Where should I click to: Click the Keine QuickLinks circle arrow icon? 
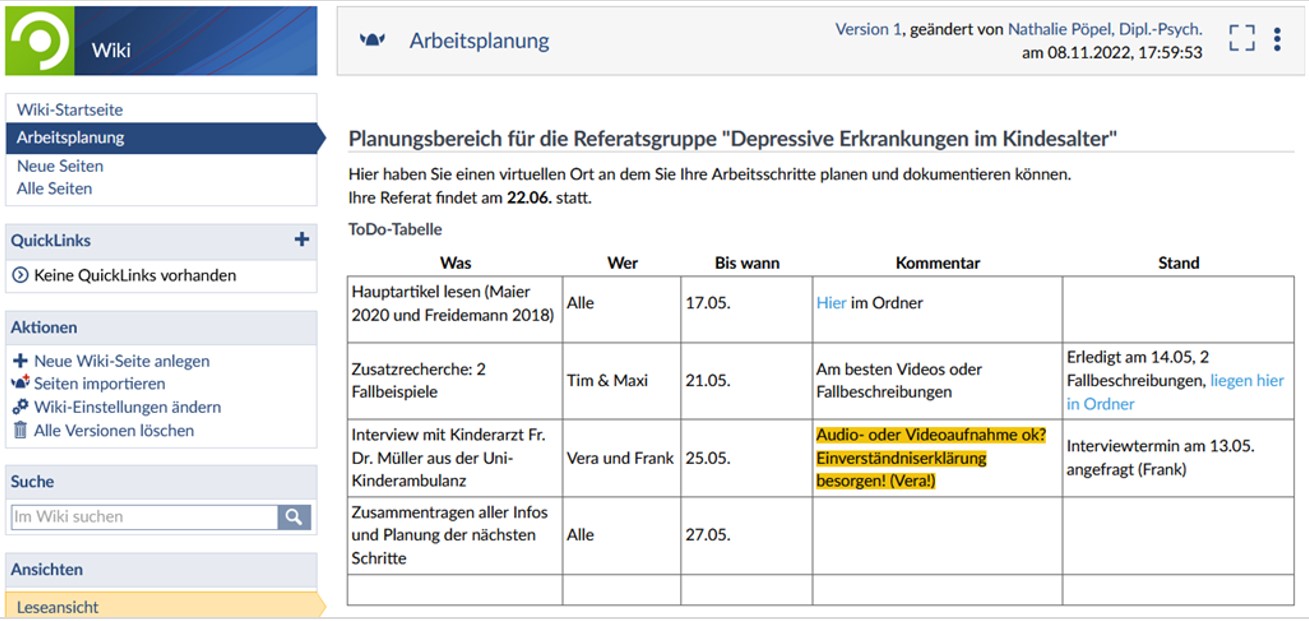pyautogui.click(x=20, y=275)
